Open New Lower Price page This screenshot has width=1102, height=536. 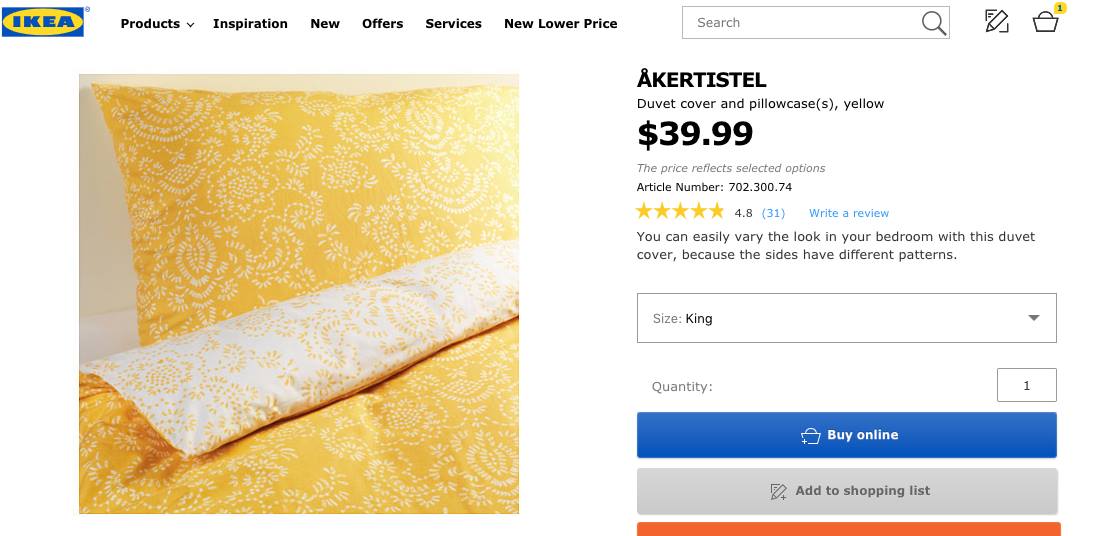(560, 23)
